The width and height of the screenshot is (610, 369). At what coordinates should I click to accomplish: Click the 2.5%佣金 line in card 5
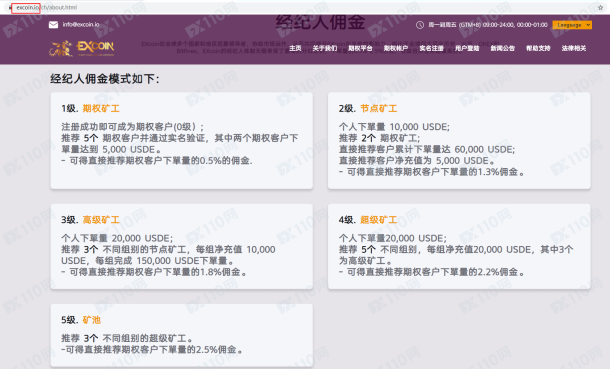pyautogui.click(x=152, y=350)
